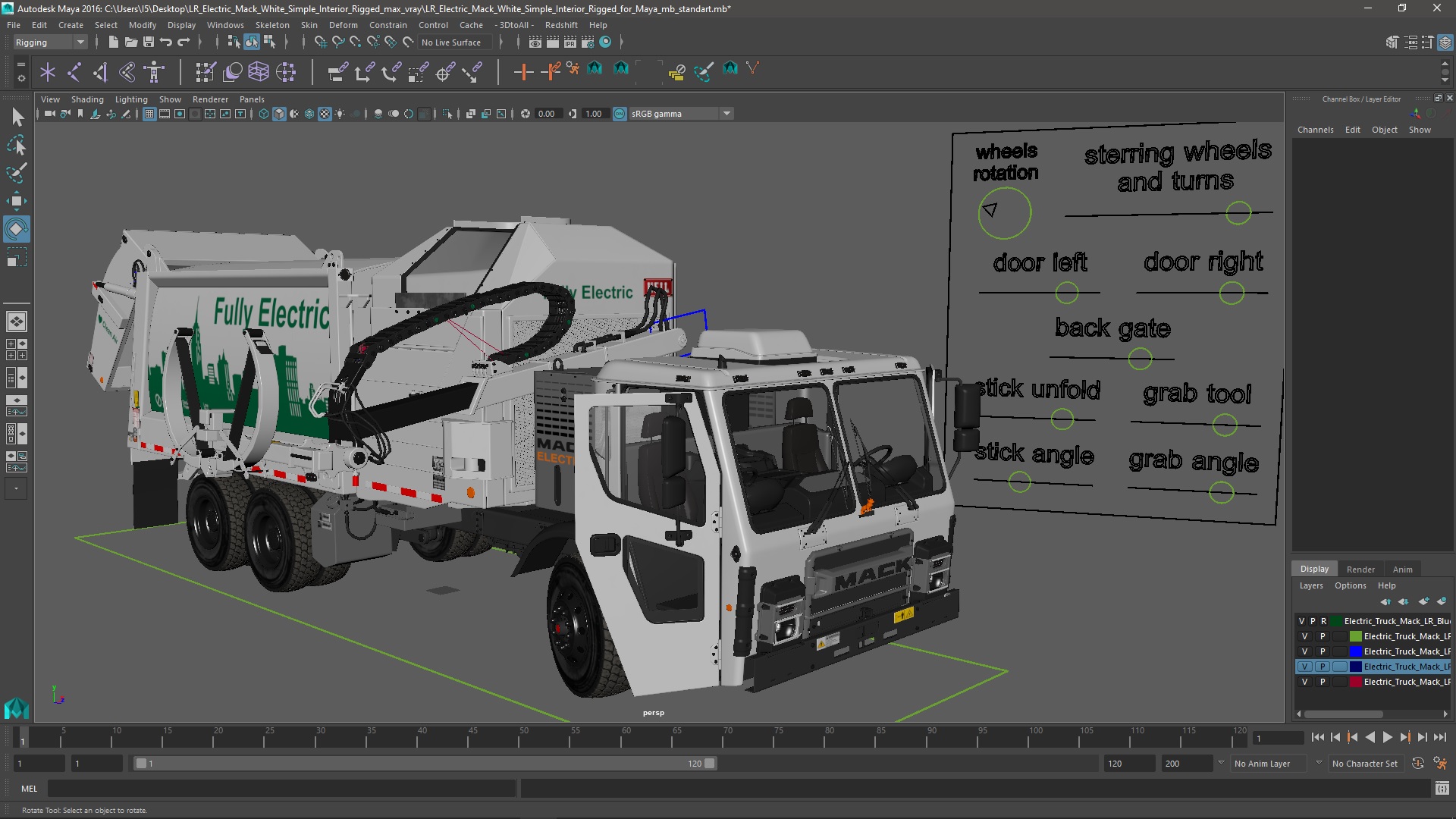Open the Render Settings clapboard icon
The image size is (1456, 819).
coord(588,42)
